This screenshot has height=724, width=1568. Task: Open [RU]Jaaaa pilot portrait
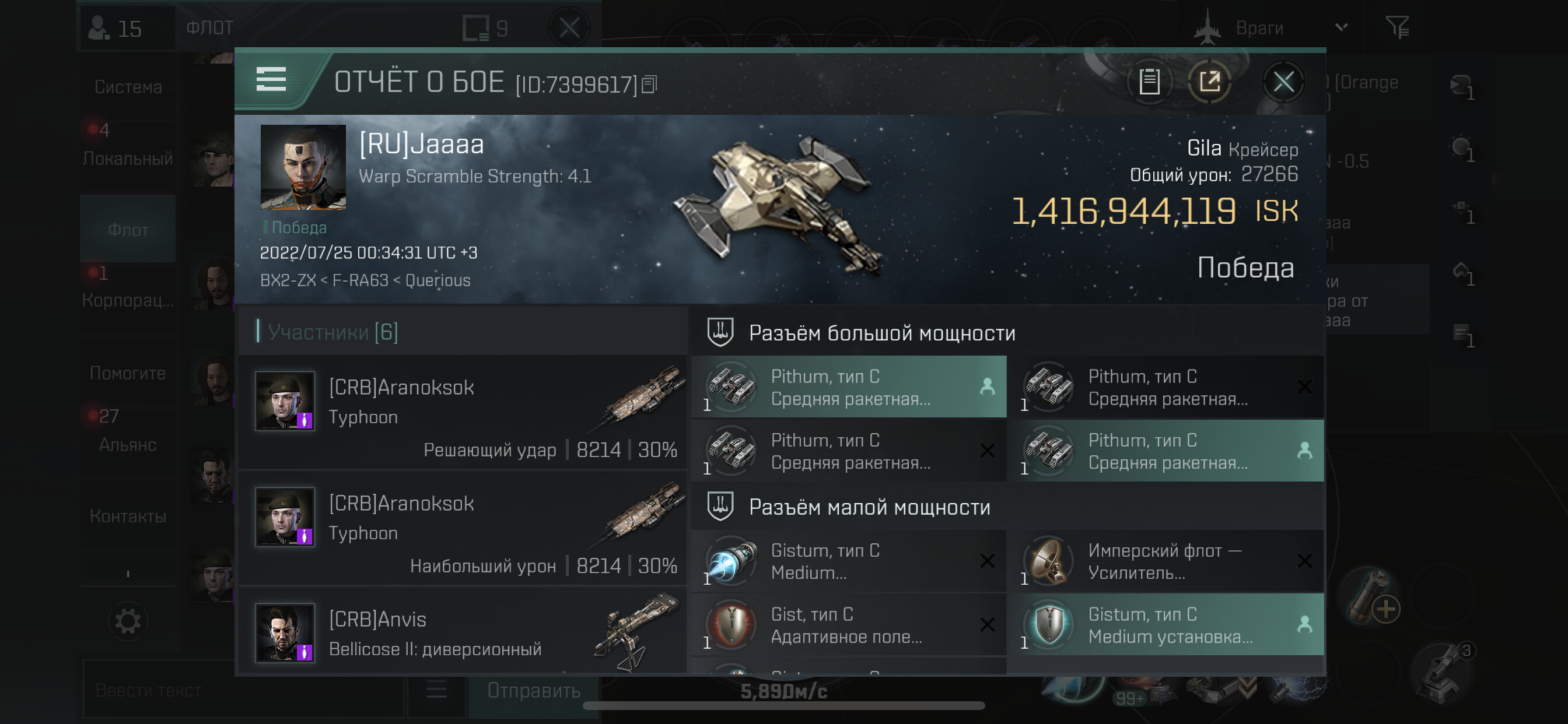coord(303,168)
